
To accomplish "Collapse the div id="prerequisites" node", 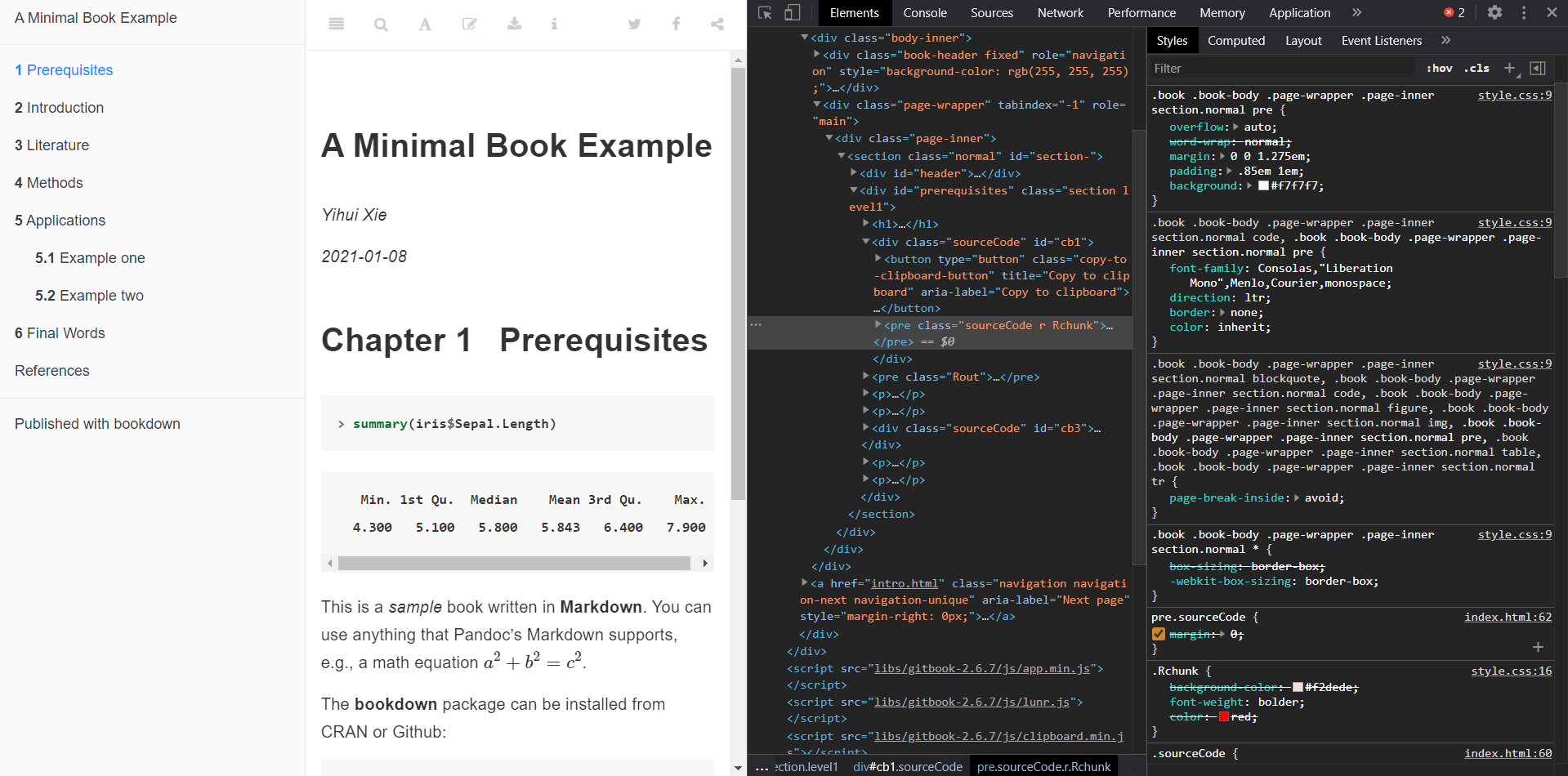I will coord(854,190).
